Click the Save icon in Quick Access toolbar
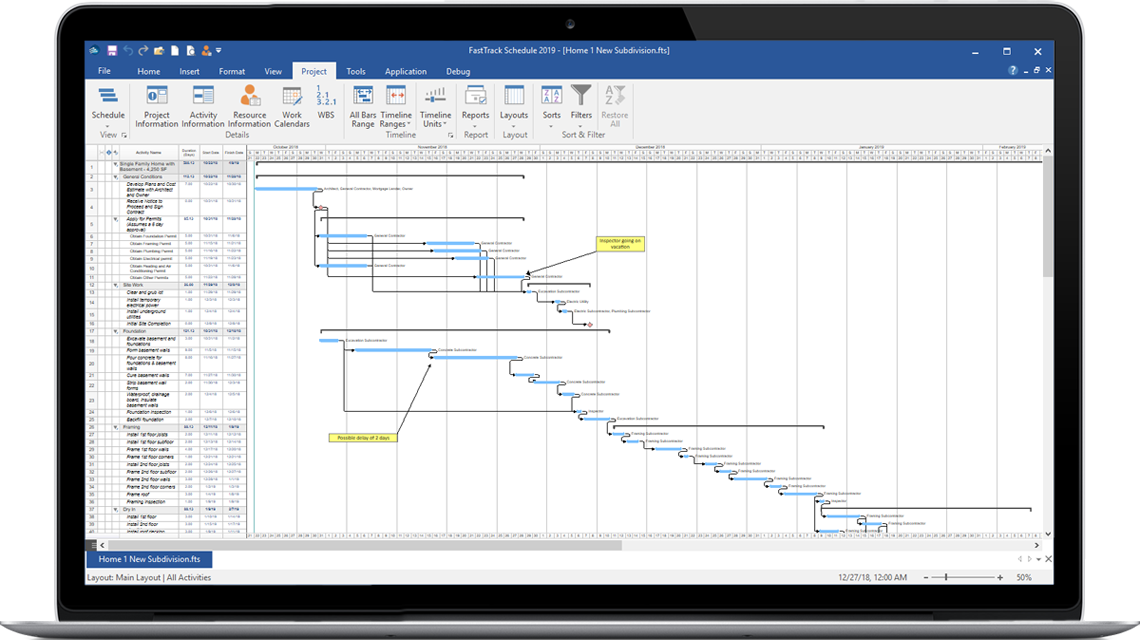The height and width of the screenshot is (640, 1140). 112,51
